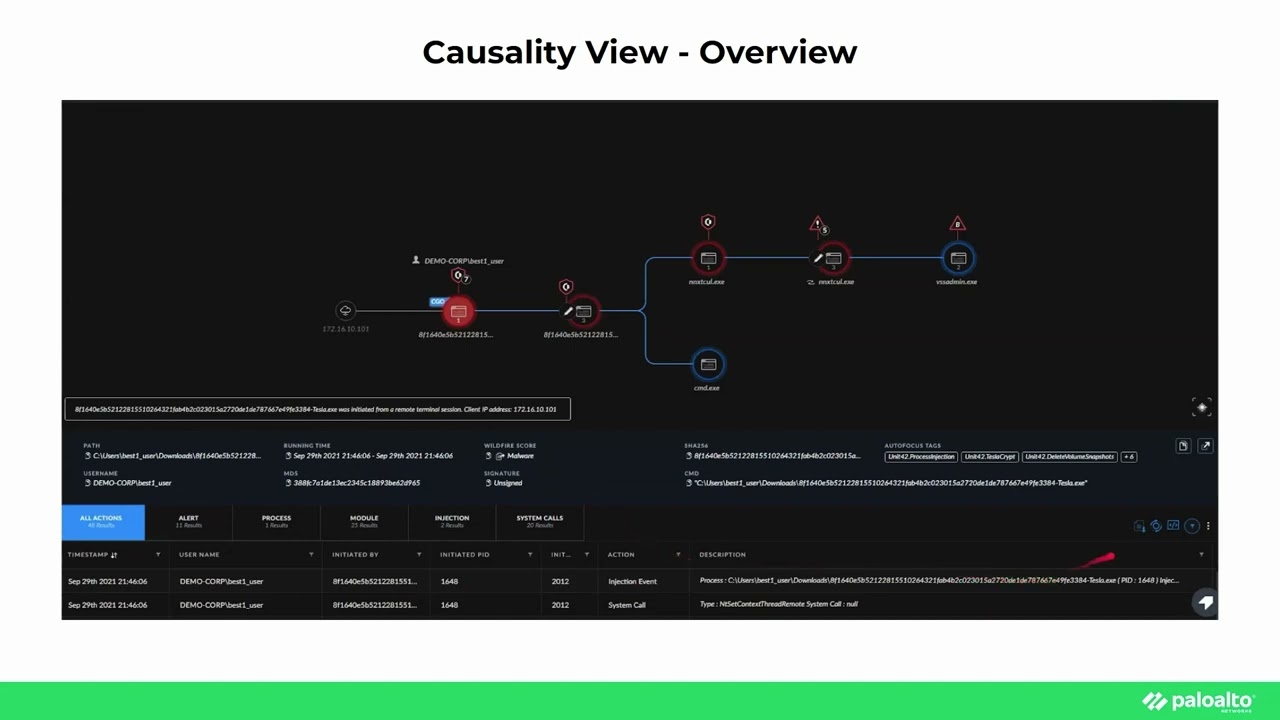Open shield badge above second 8f1640e5b node

566,287
